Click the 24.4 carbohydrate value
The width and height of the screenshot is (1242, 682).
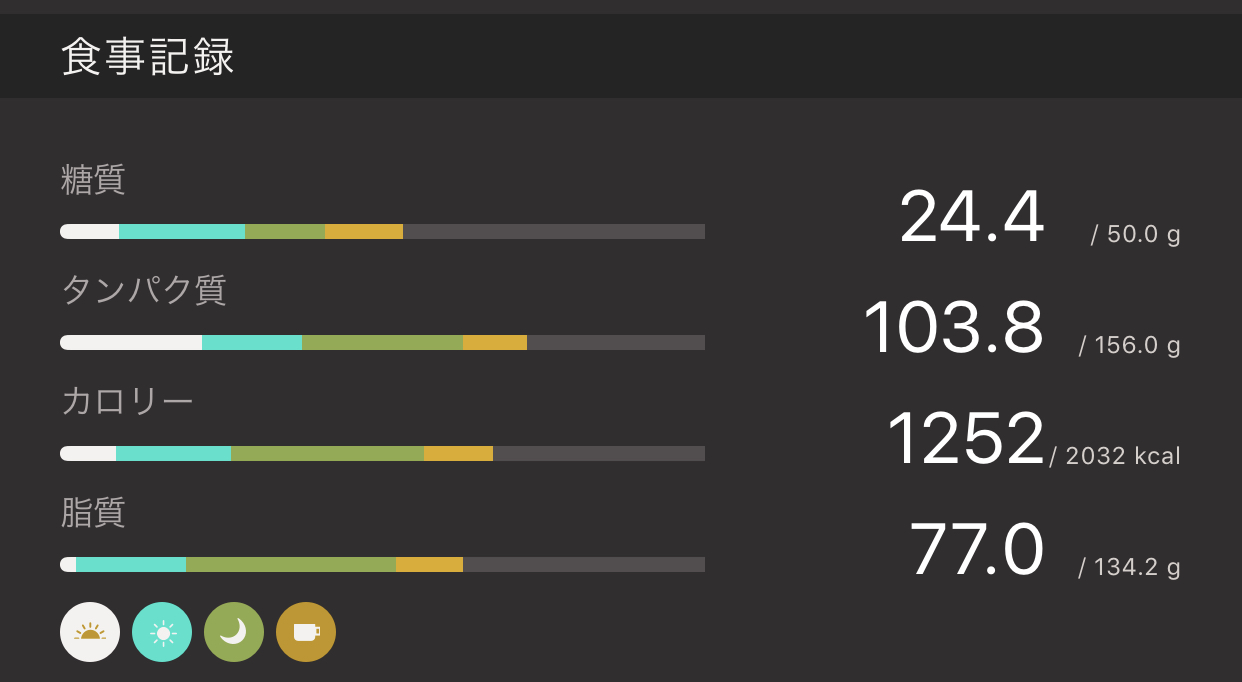(x=971, y=217)
